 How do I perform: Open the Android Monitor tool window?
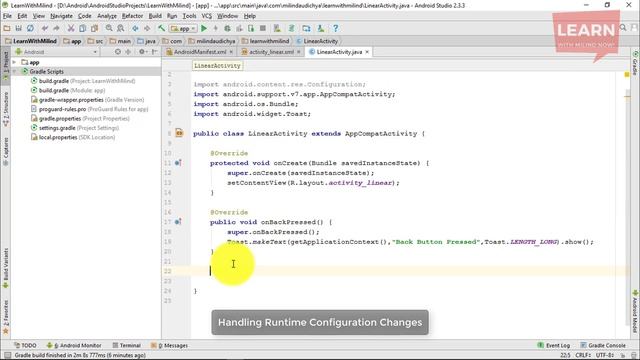pyautogui.click(x=74, y=345)
